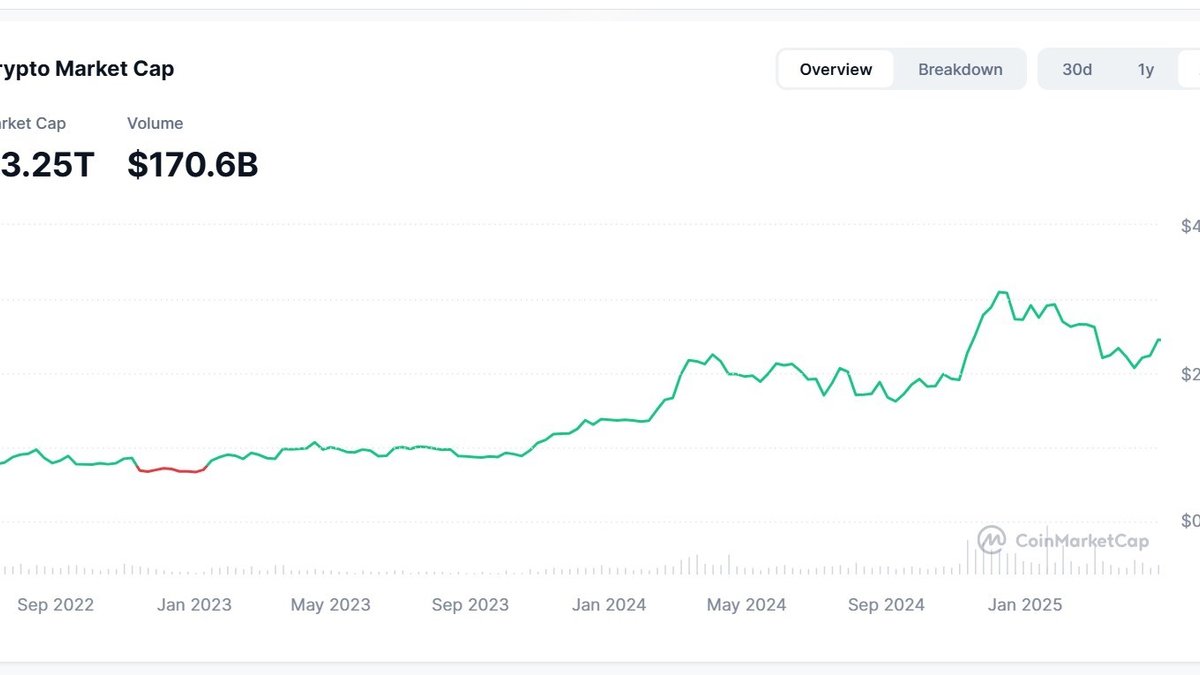Viewport: 1200px width, 675px height.
Task: Keep the Overview view selected
Action: coord(835,69)
